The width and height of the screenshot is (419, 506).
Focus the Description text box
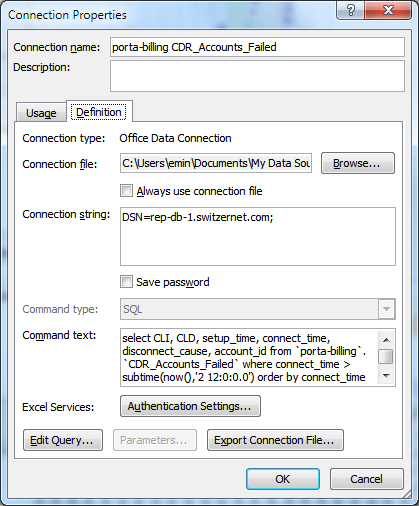257,76
